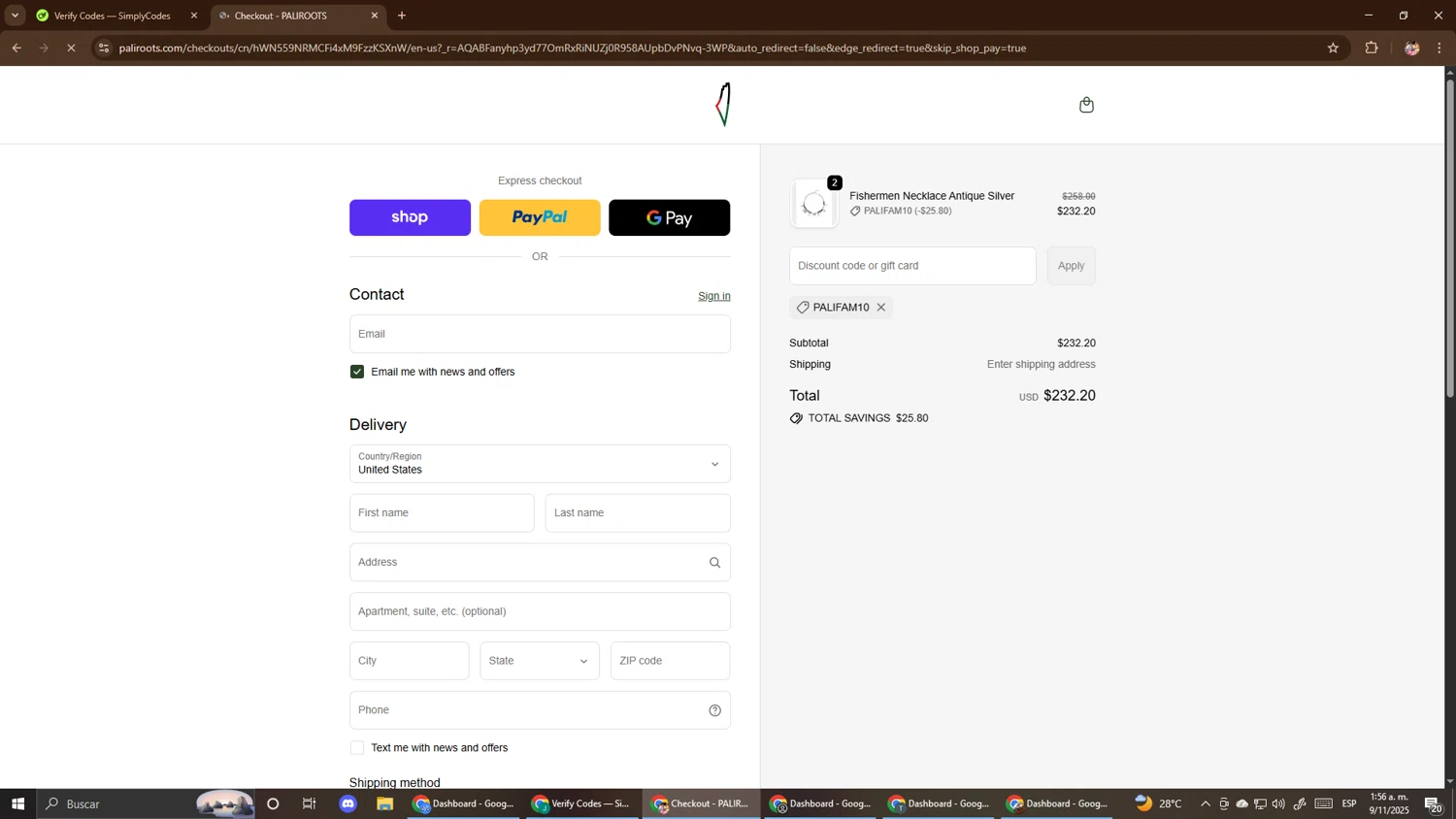This screenshot has height=819, width=1456.
Task: View site information icon in address bar
Action: (x=104, y=48)
